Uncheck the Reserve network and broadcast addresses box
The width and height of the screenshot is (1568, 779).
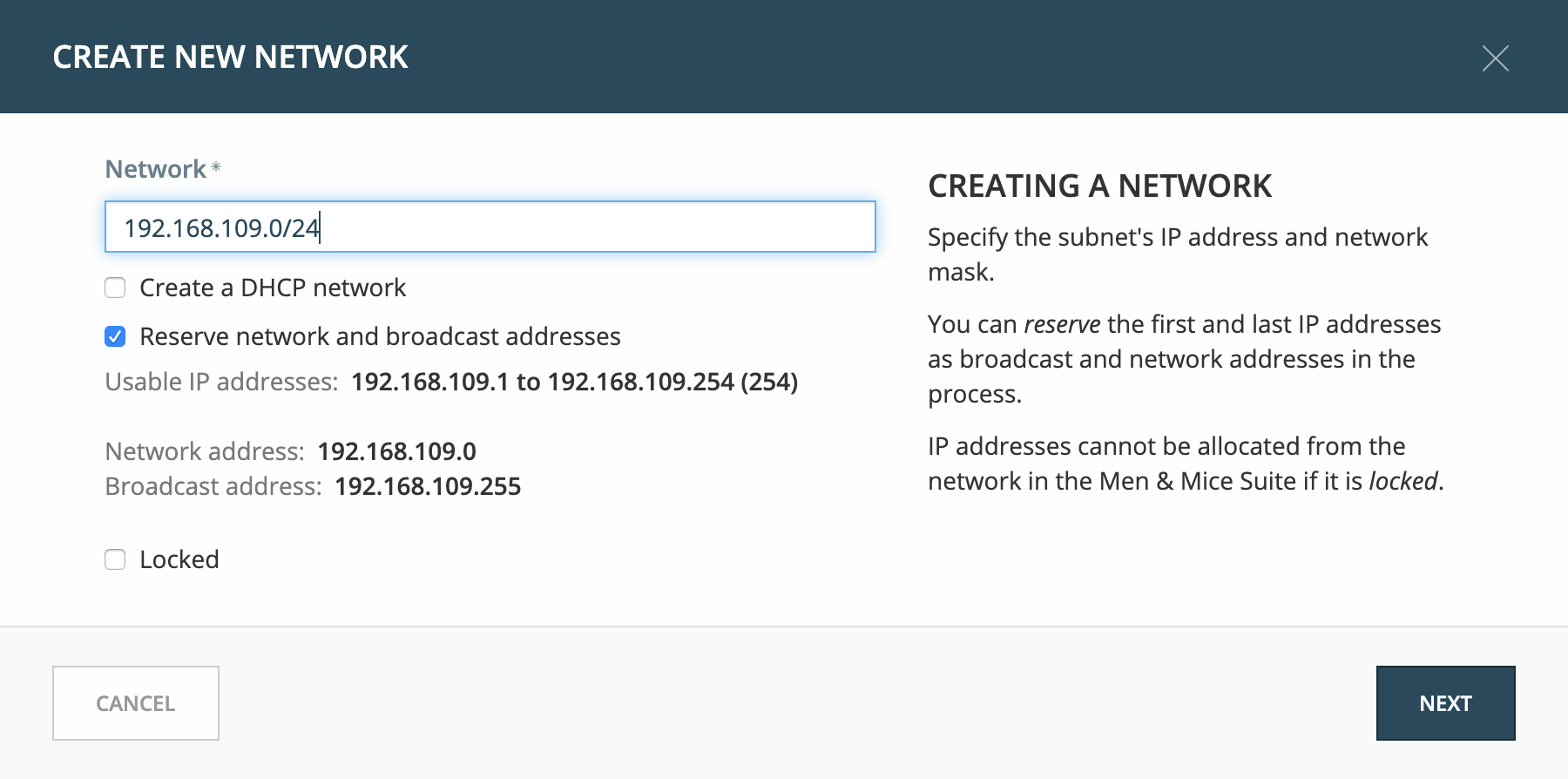point(115,336)
